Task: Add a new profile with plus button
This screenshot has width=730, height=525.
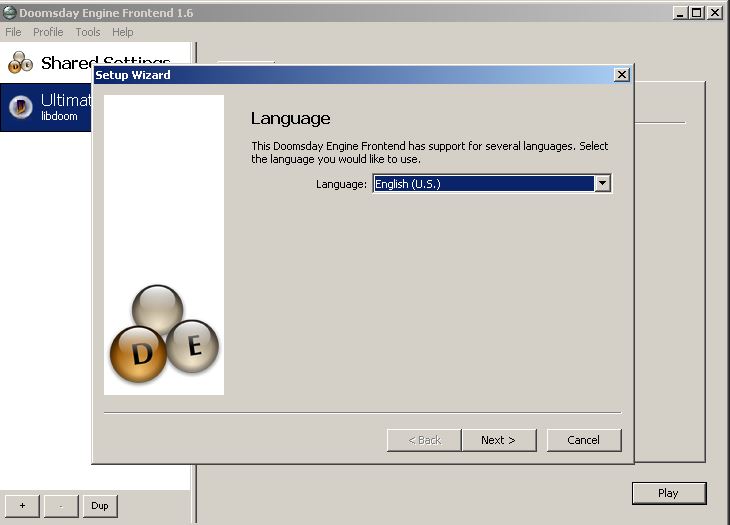Action: tap(22, 506)
